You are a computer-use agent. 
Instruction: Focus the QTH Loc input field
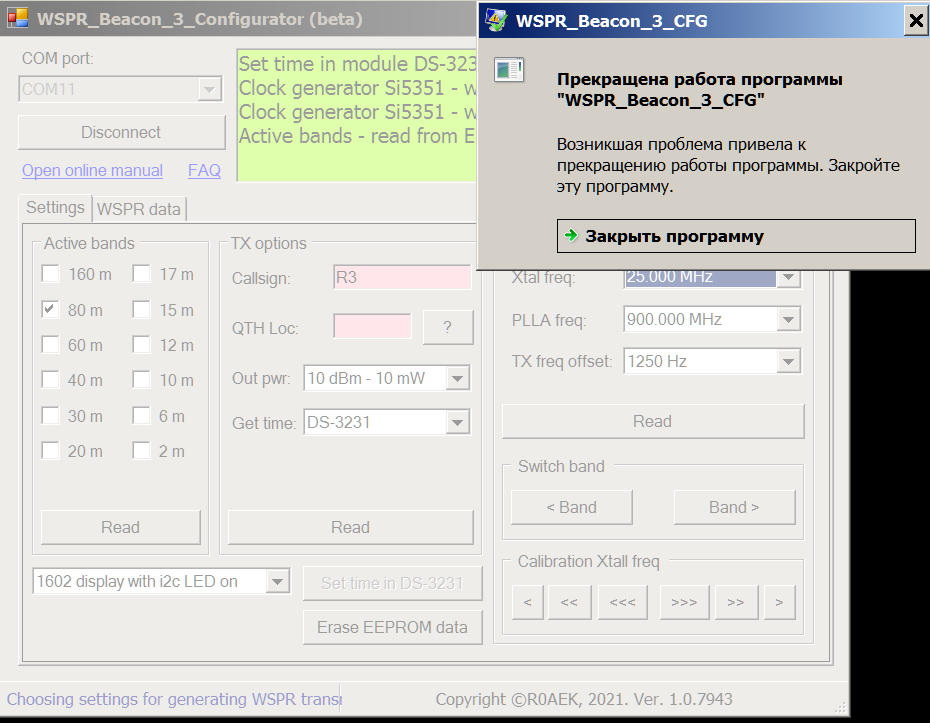pos(372,326)
